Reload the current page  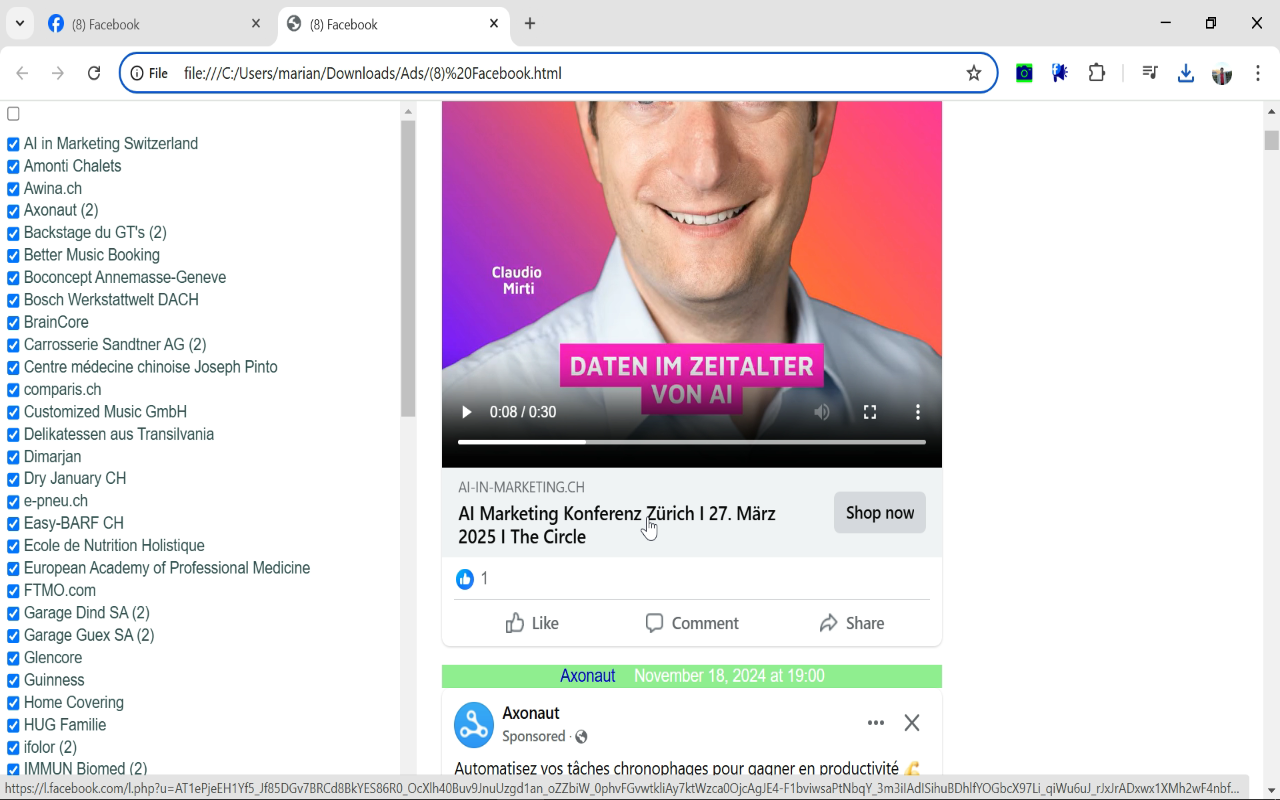pos(94,73)
